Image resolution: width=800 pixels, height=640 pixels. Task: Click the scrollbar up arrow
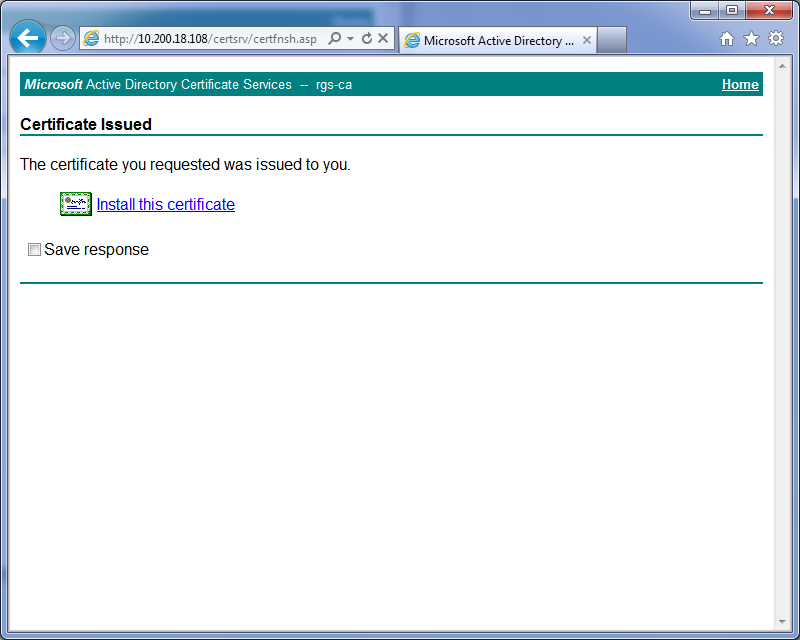(x=782, y=66)
